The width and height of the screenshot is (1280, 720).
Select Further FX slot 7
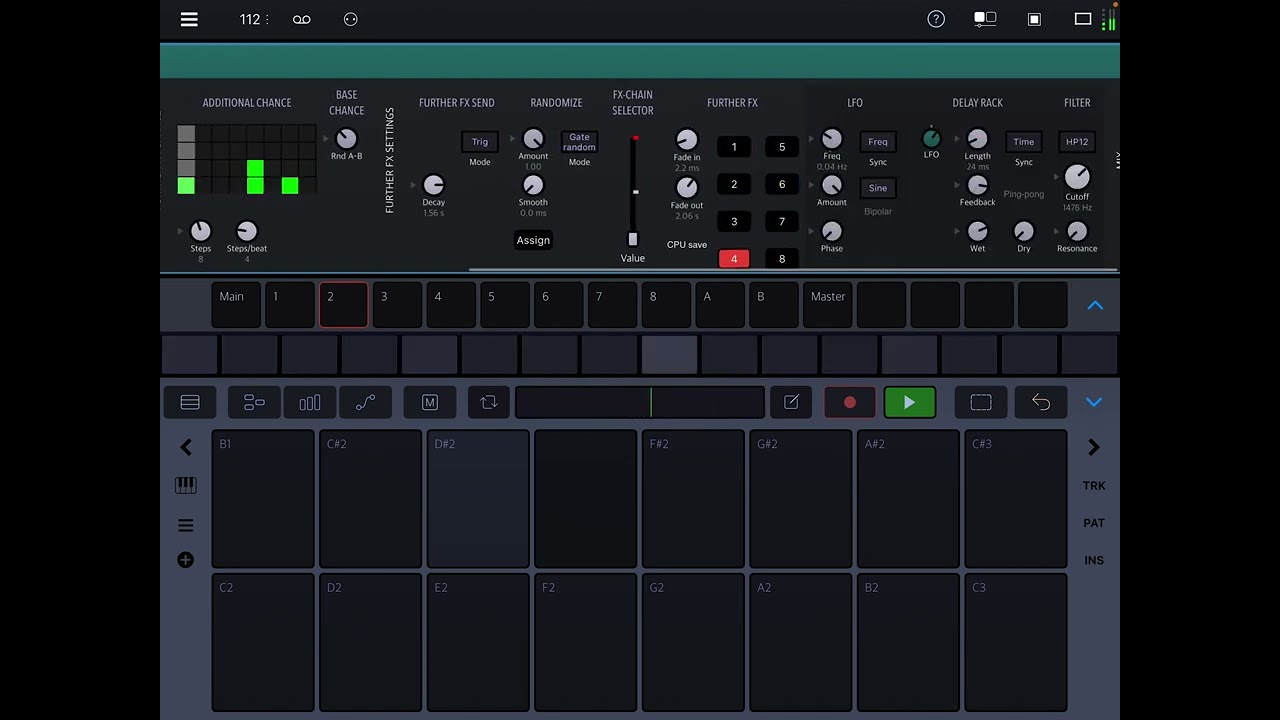click(782, 222)
